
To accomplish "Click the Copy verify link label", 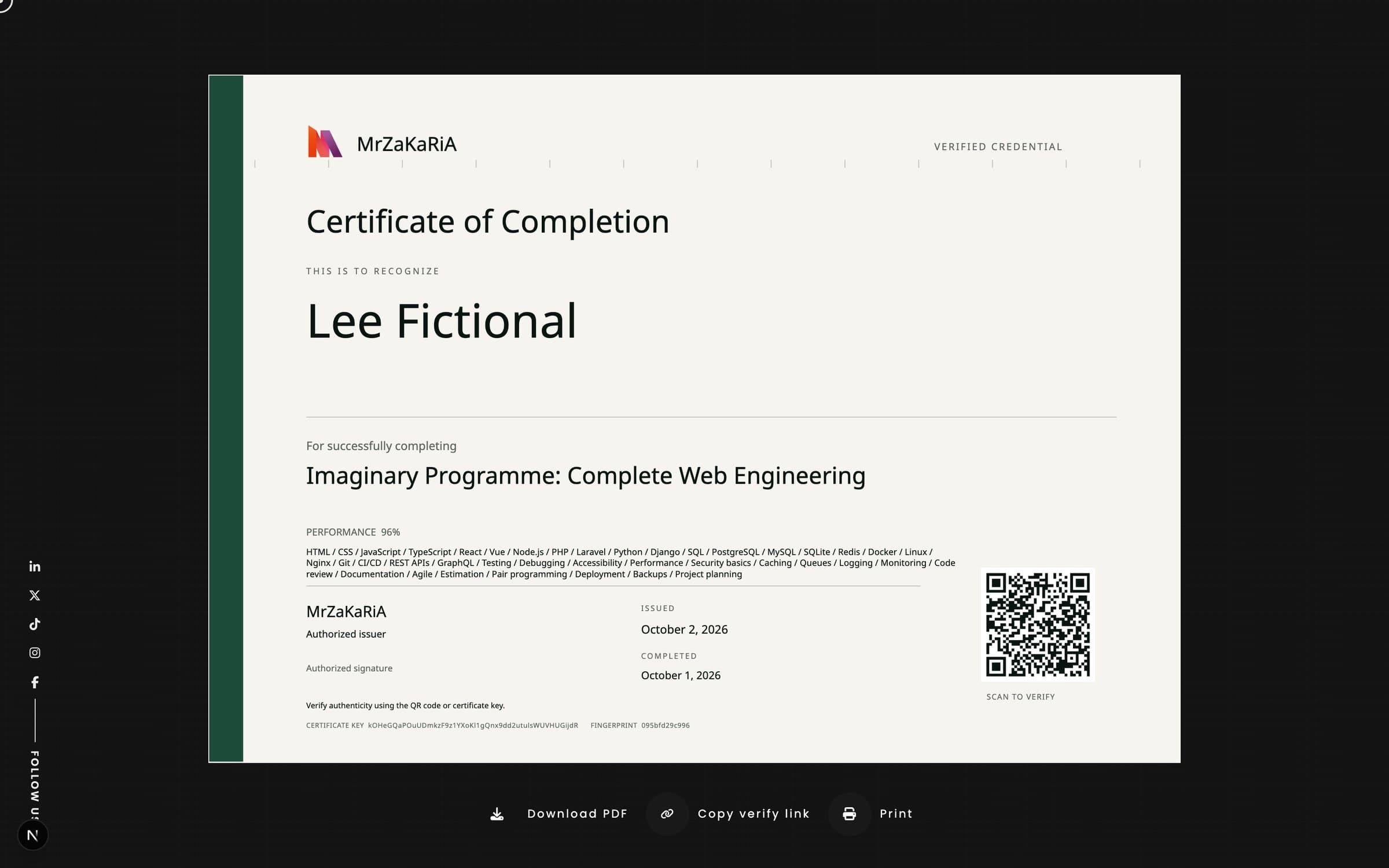I will coord(754,814).
